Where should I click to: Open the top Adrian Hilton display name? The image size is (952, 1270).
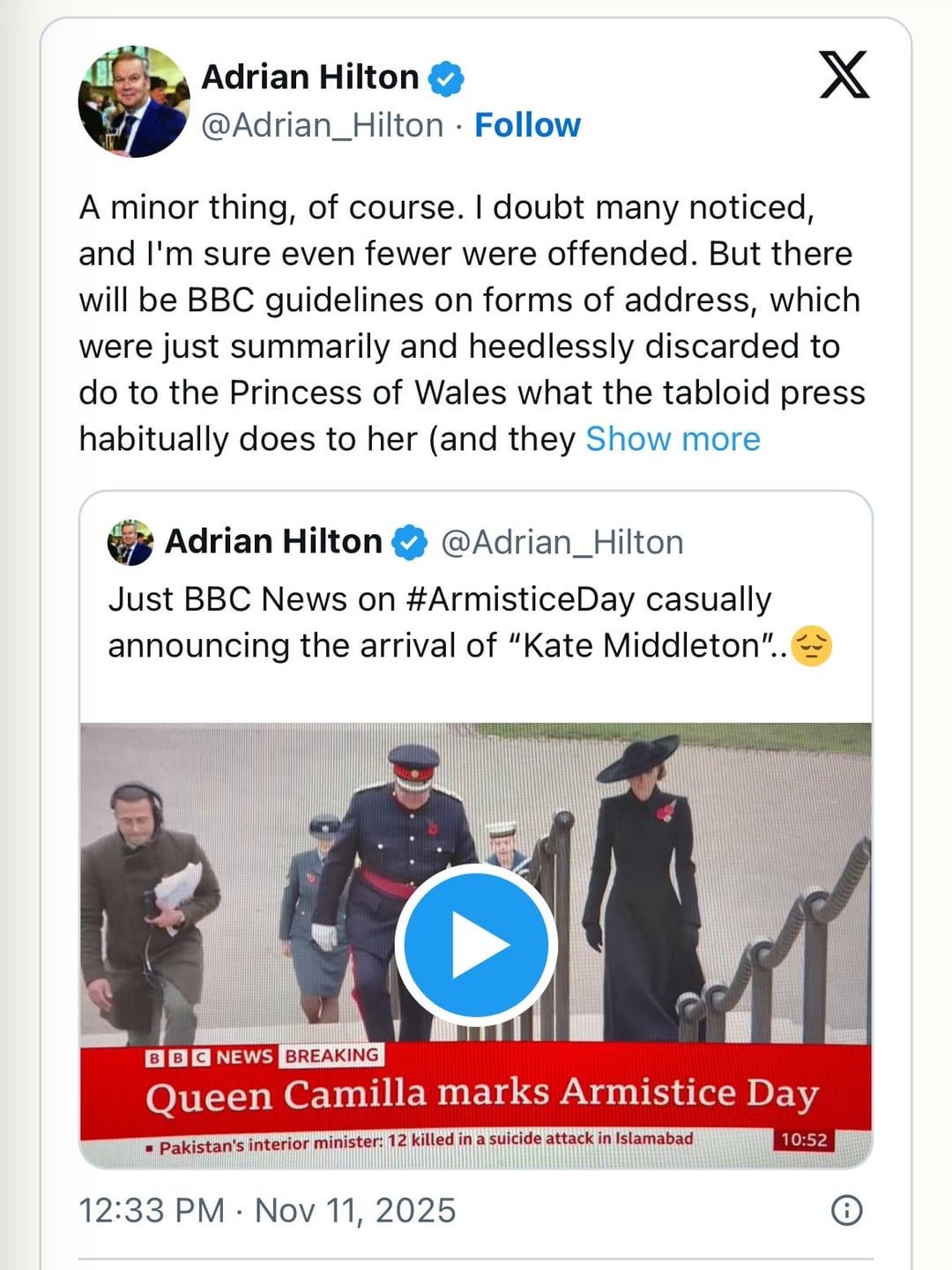click(310, 78)
